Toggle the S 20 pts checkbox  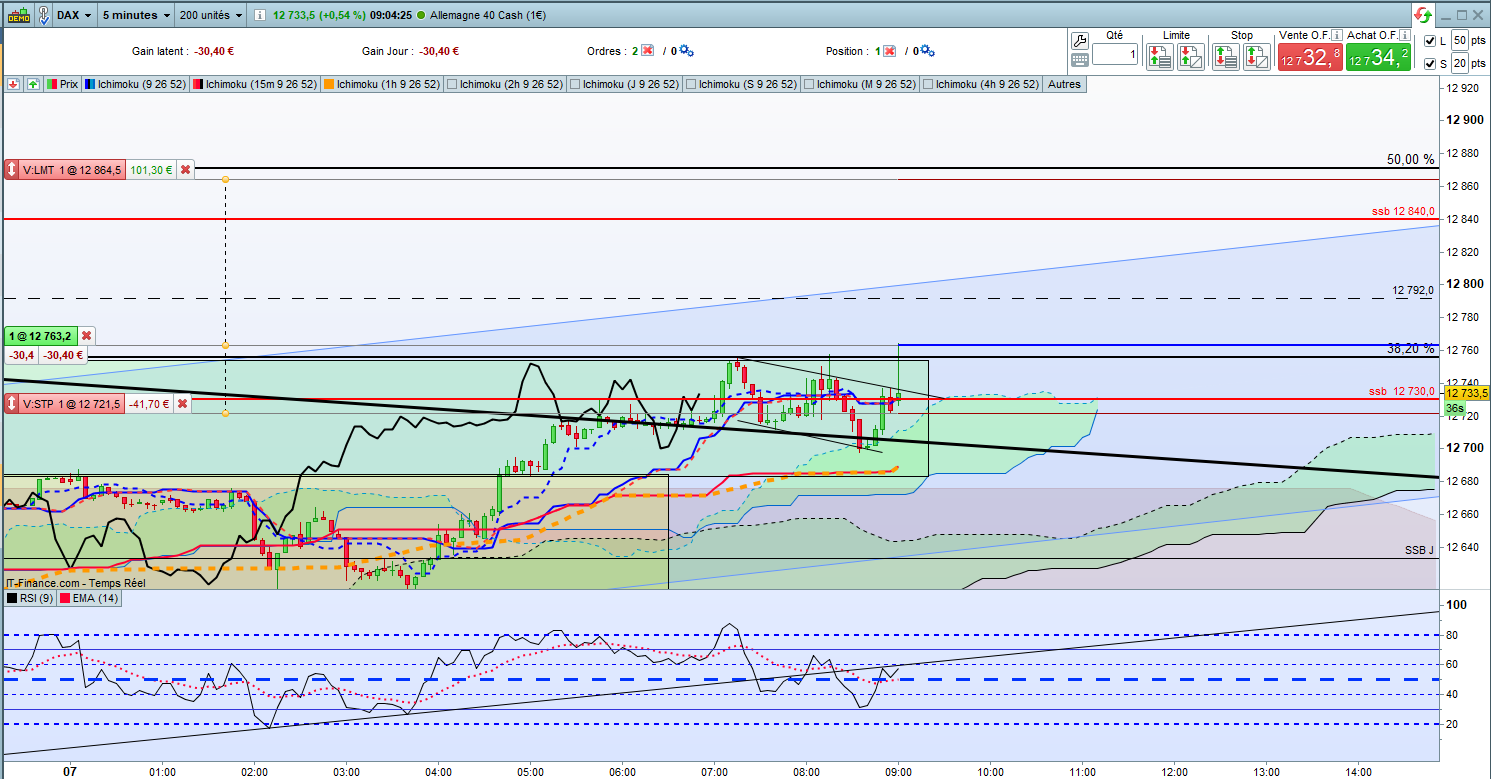click(1429, 64)
